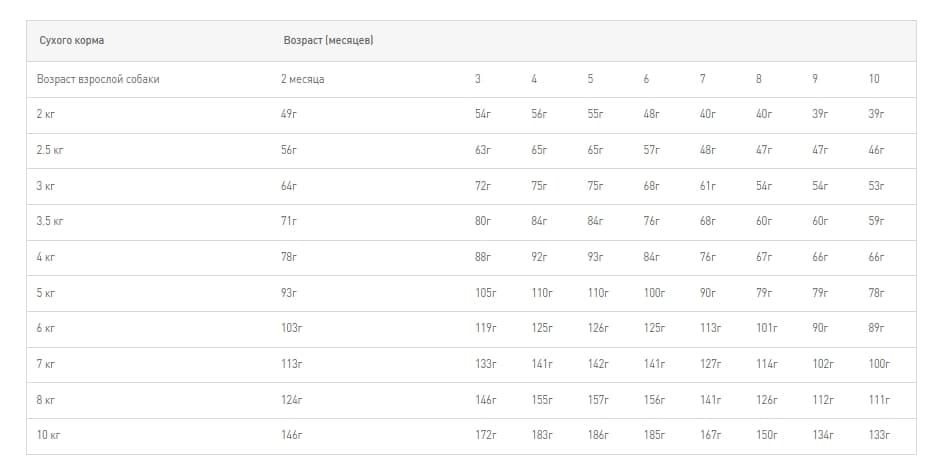Screen dimensions: 942x472
Task: Click the "10 кг" row label
Action: [48, 435]
